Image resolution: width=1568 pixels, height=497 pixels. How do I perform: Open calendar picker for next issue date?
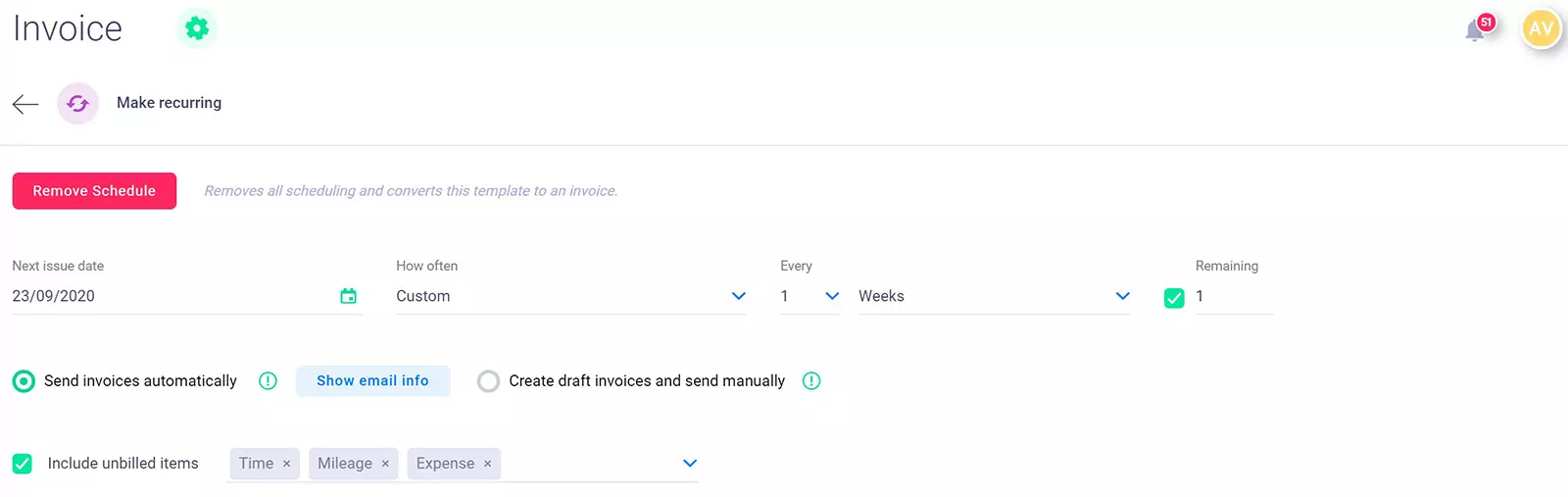coord(348,296)
